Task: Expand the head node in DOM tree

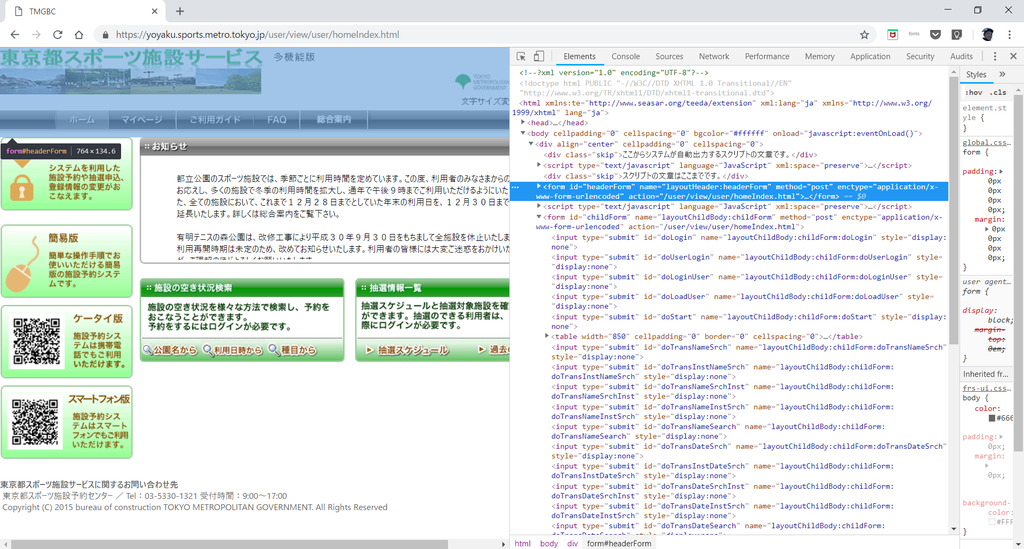Action: (x=523, y=122)
